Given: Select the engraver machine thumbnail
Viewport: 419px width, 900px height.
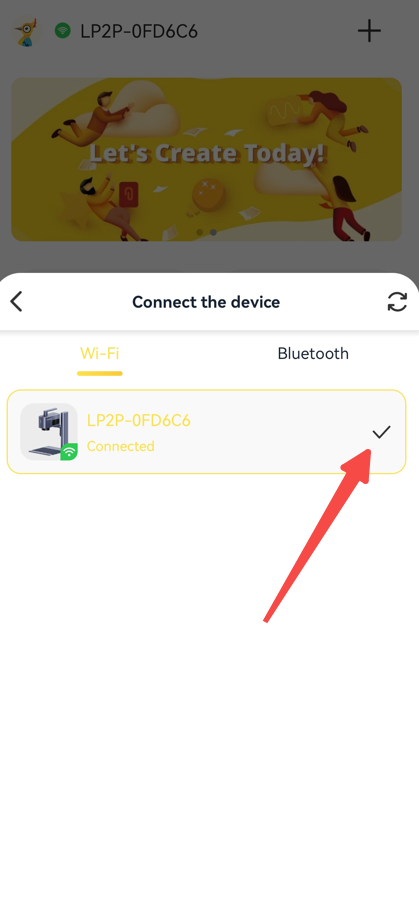Looking at the screenshot, I should pos(49,432).
